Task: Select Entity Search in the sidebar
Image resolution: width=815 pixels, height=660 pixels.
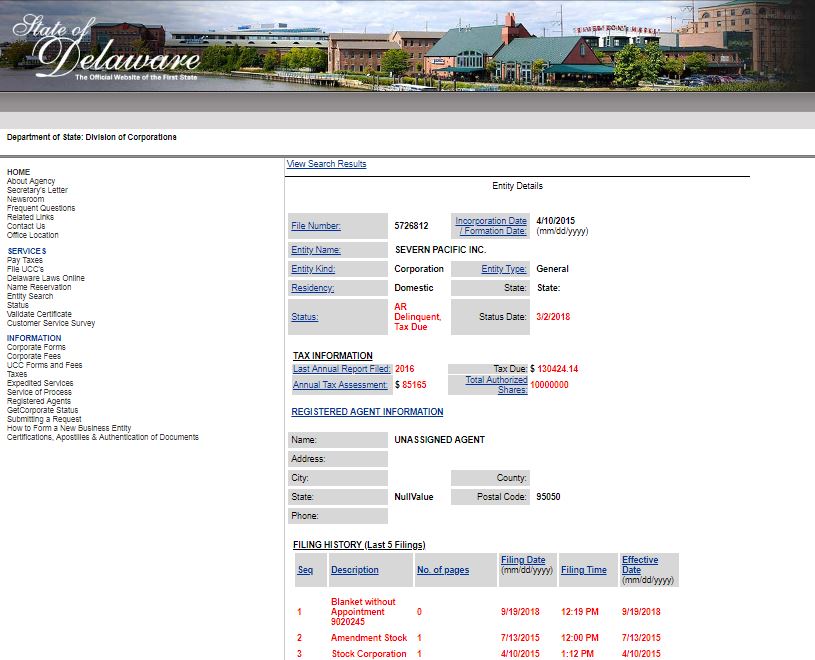Action: tap(30, 296)
